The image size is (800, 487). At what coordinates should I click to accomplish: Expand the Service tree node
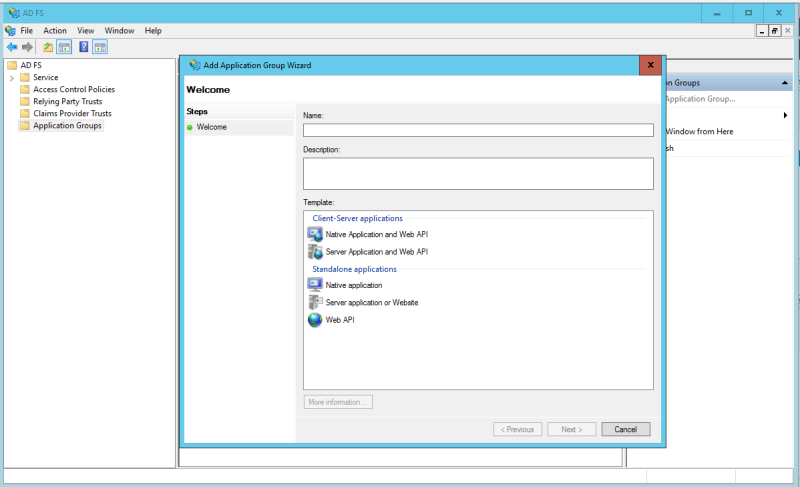click(x=11, y=78)
